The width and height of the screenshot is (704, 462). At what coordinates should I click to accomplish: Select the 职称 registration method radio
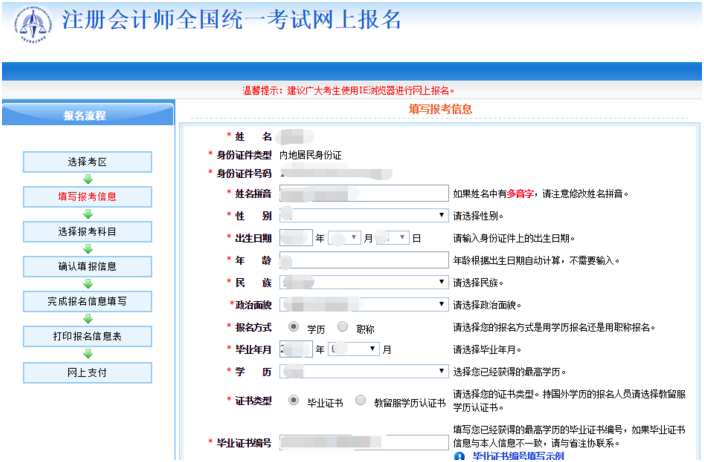[343, 326]
